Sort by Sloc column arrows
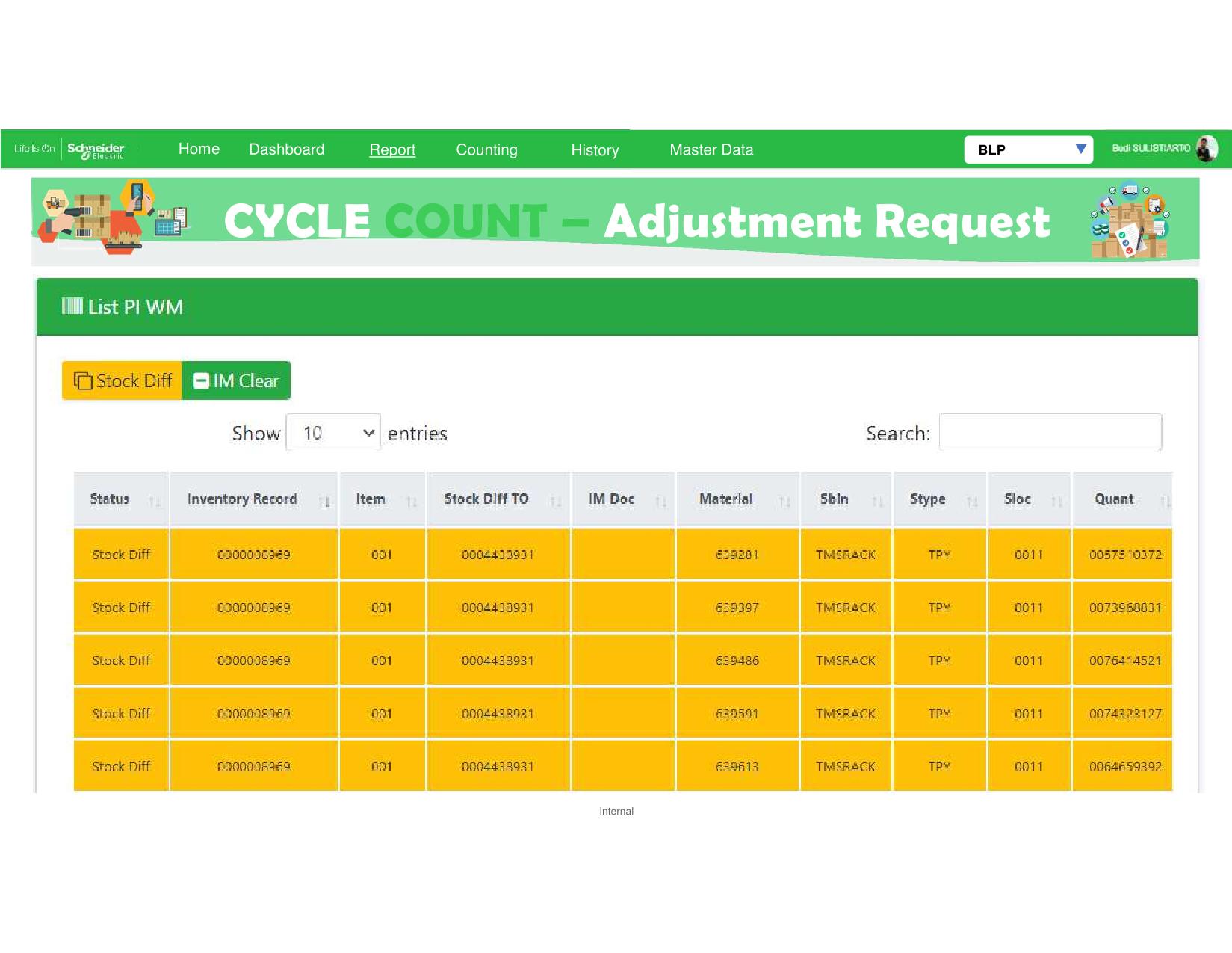 point(1056,502)
